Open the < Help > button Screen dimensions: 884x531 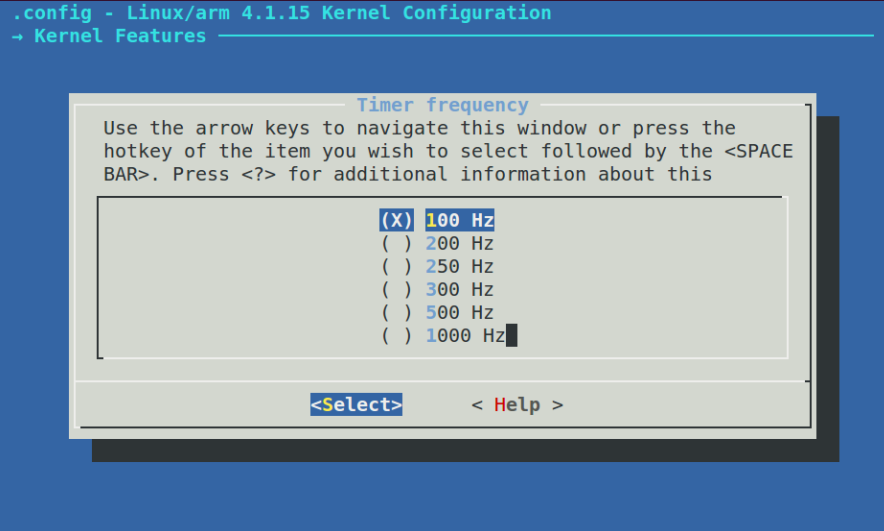click(x=517, y=405)
